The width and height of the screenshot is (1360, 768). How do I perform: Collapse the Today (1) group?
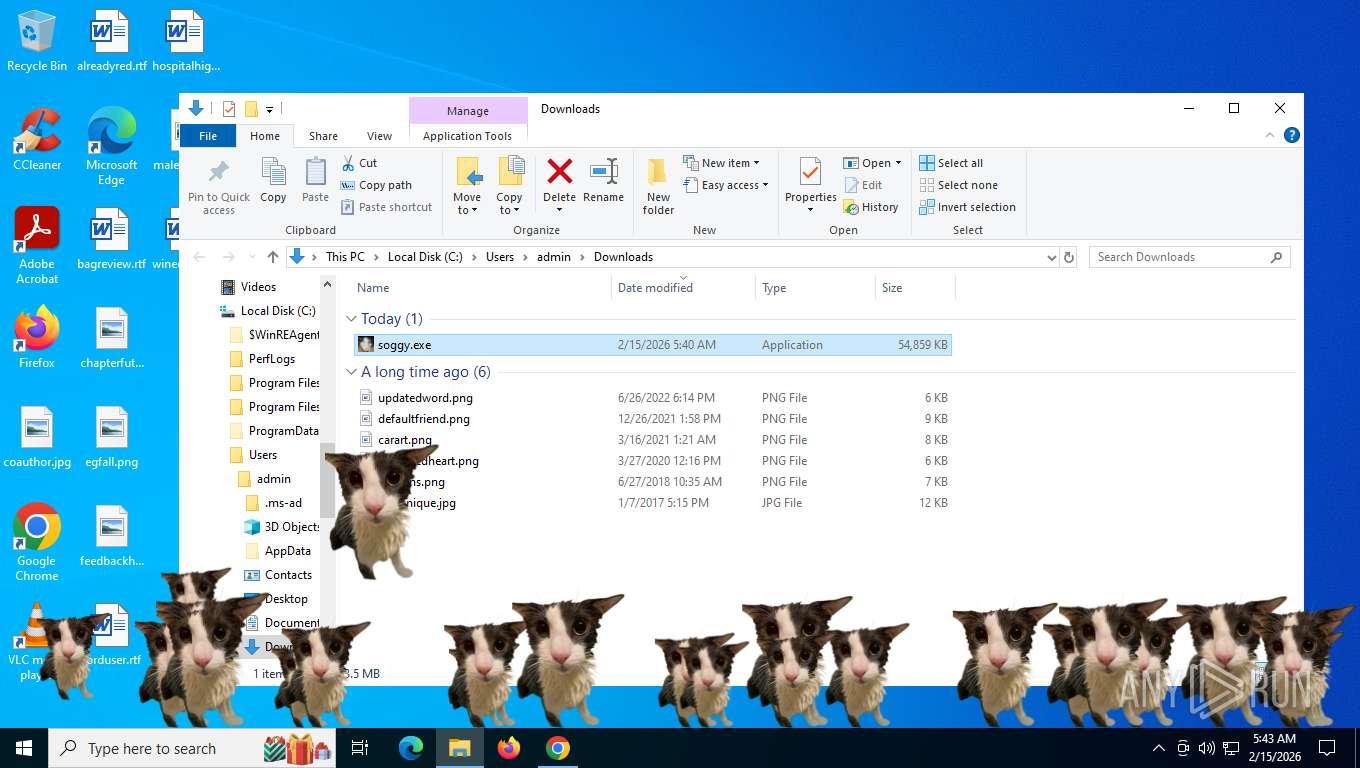(x=352, y=319)
